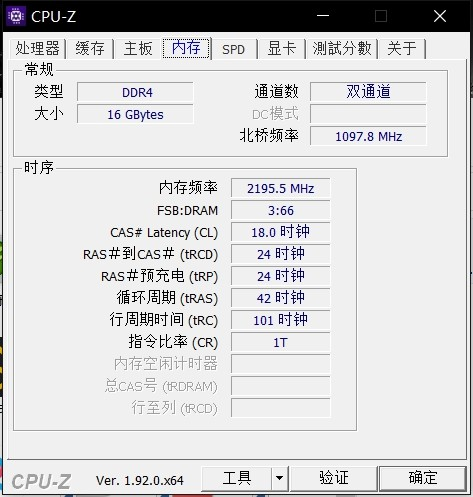
Task: Click the CAS# Latency (CL) label
Action: point(164,233)
